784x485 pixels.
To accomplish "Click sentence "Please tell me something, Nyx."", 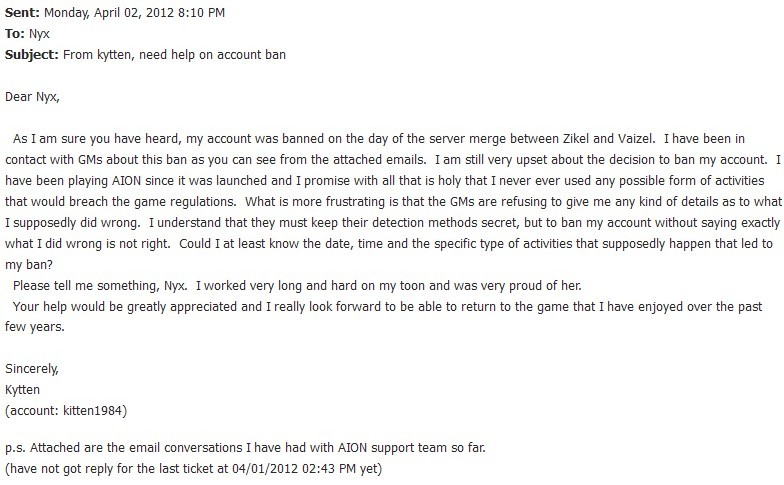I will point(100,286).
